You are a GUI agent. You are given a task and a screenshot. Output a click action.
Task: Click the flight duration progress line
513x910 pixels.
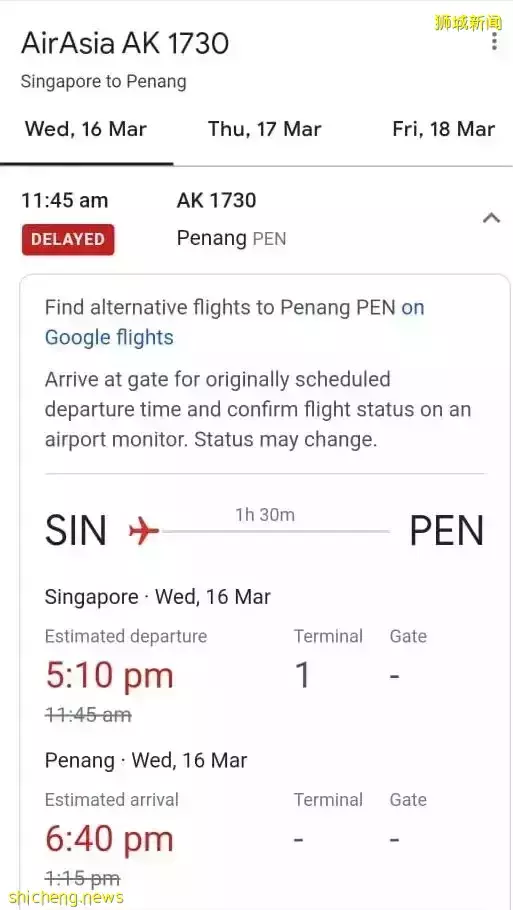tap(275, 531)
